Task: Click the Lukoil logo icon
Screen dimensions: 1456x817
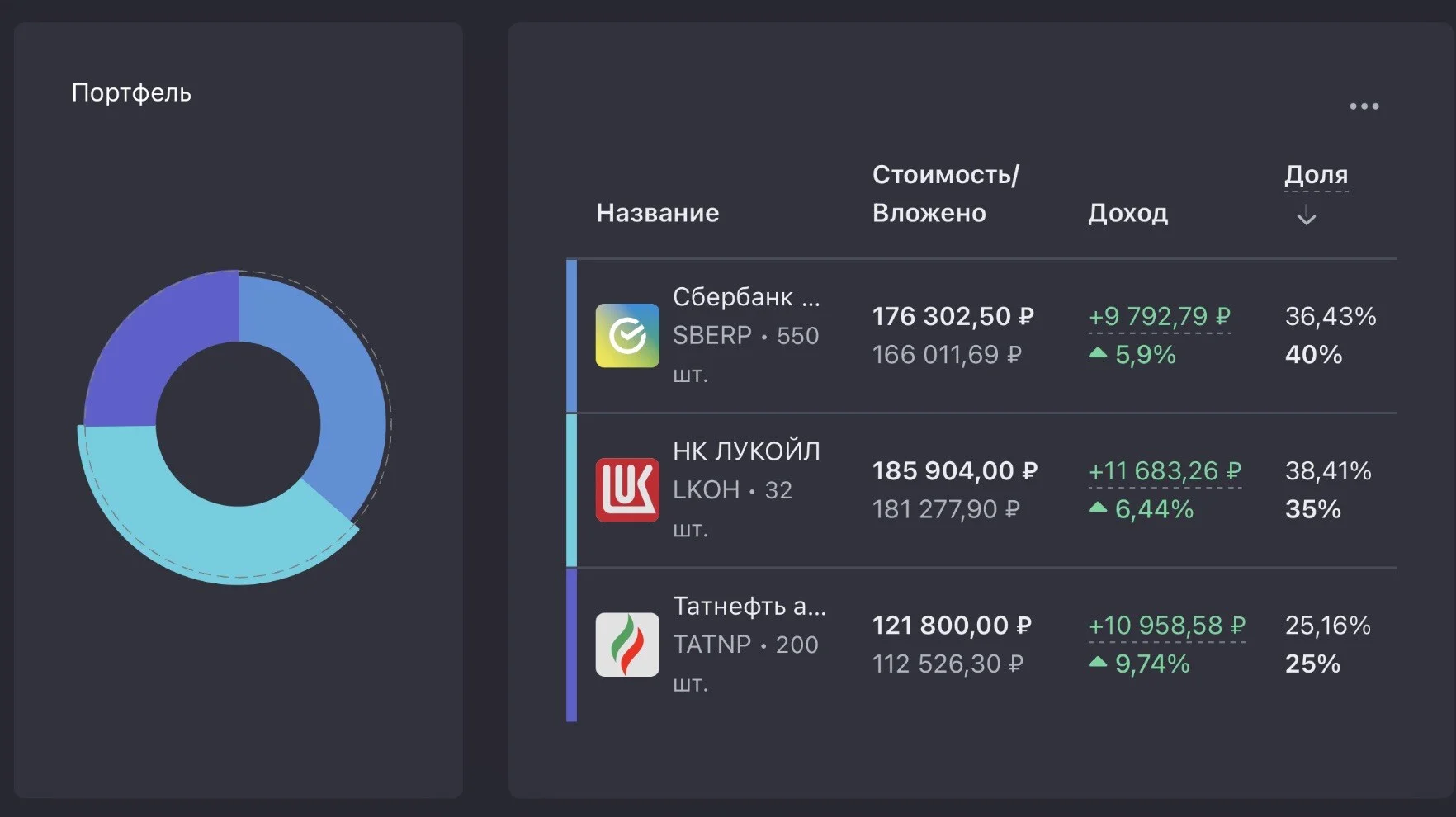Action: point(627,490)
